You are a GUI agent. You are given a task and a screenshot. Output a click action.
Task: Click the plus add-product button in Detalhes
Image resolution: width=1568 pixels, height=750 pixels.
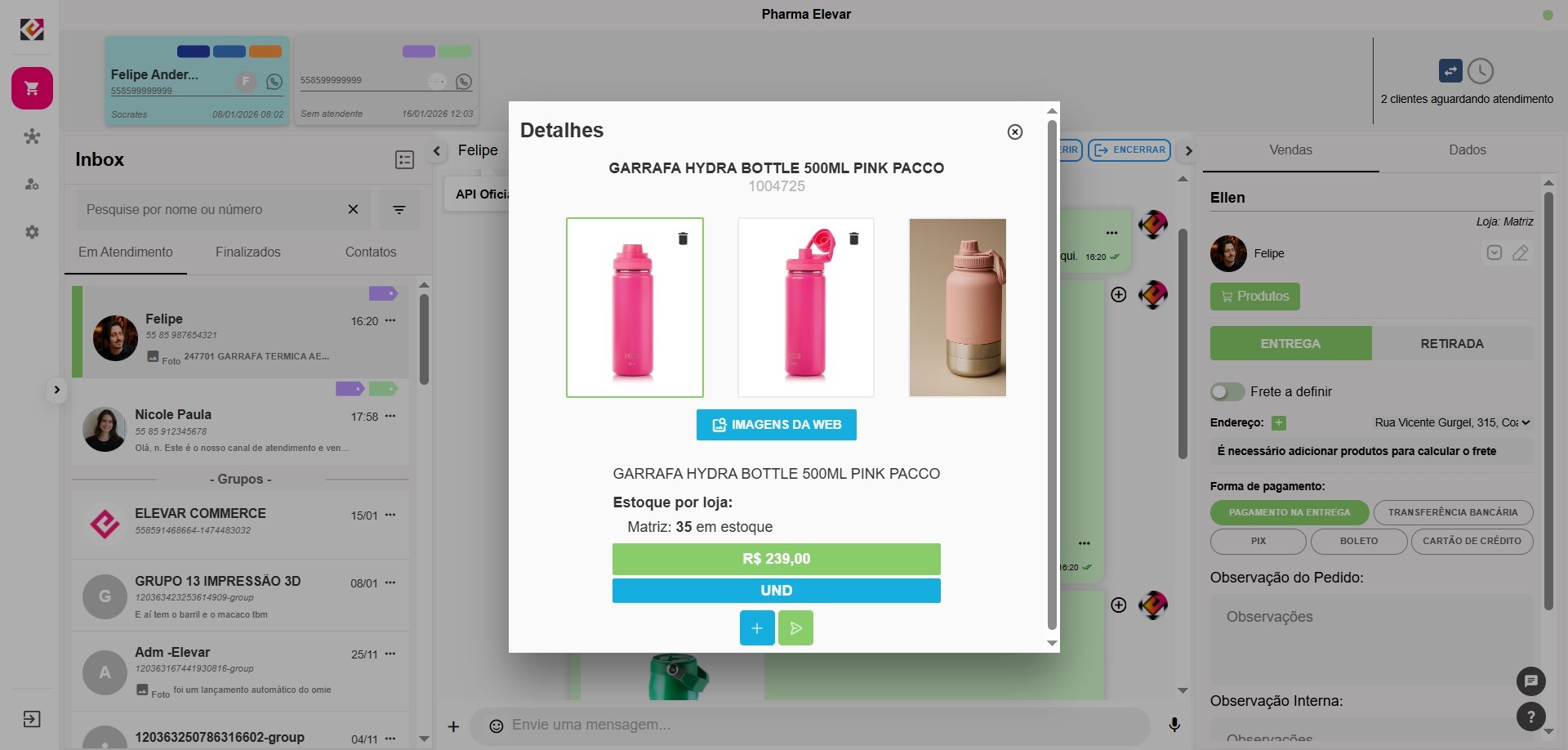[x=757, y=628]
